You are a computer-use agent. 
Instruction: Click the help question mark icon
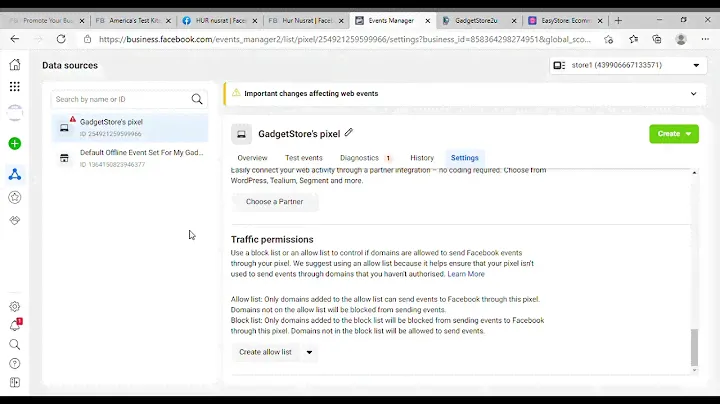point(15,364)
